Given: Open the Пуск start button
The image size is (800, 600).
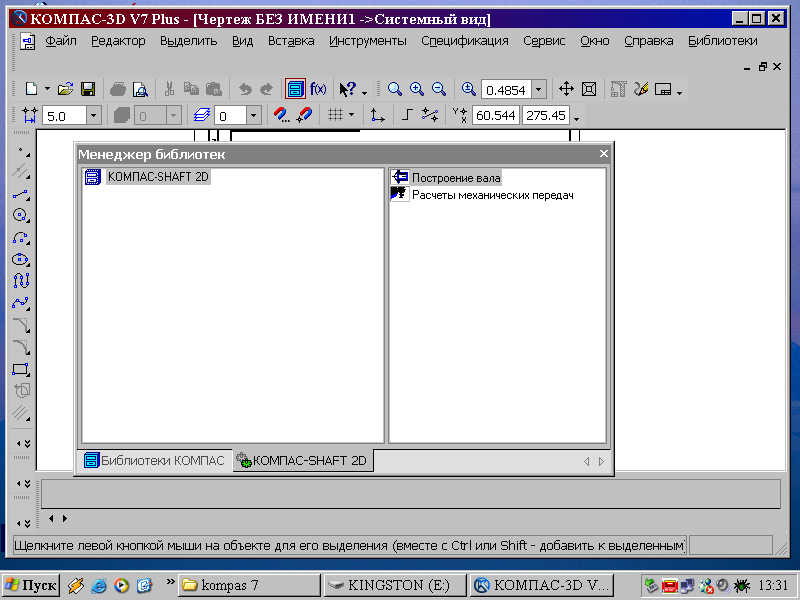Looking at the screenshot, I should coord(31,585).
